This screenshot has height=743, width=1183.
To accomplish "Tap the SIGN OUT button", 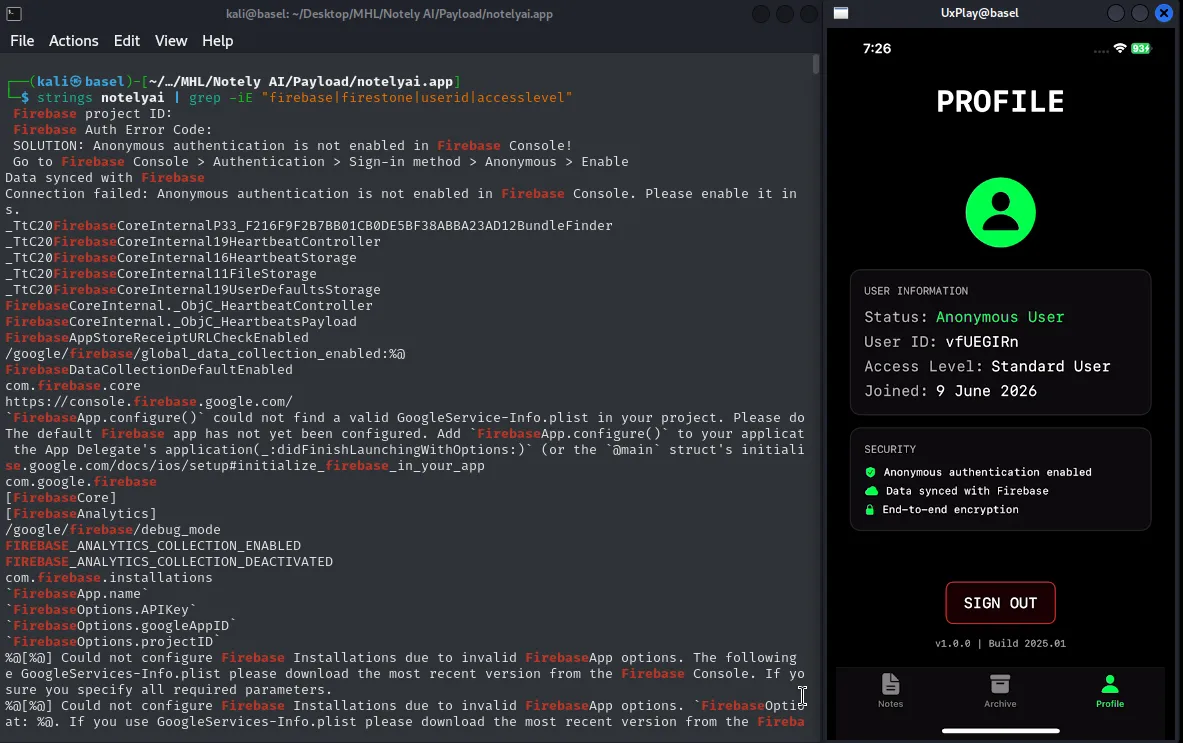I will click(1000, 603).
